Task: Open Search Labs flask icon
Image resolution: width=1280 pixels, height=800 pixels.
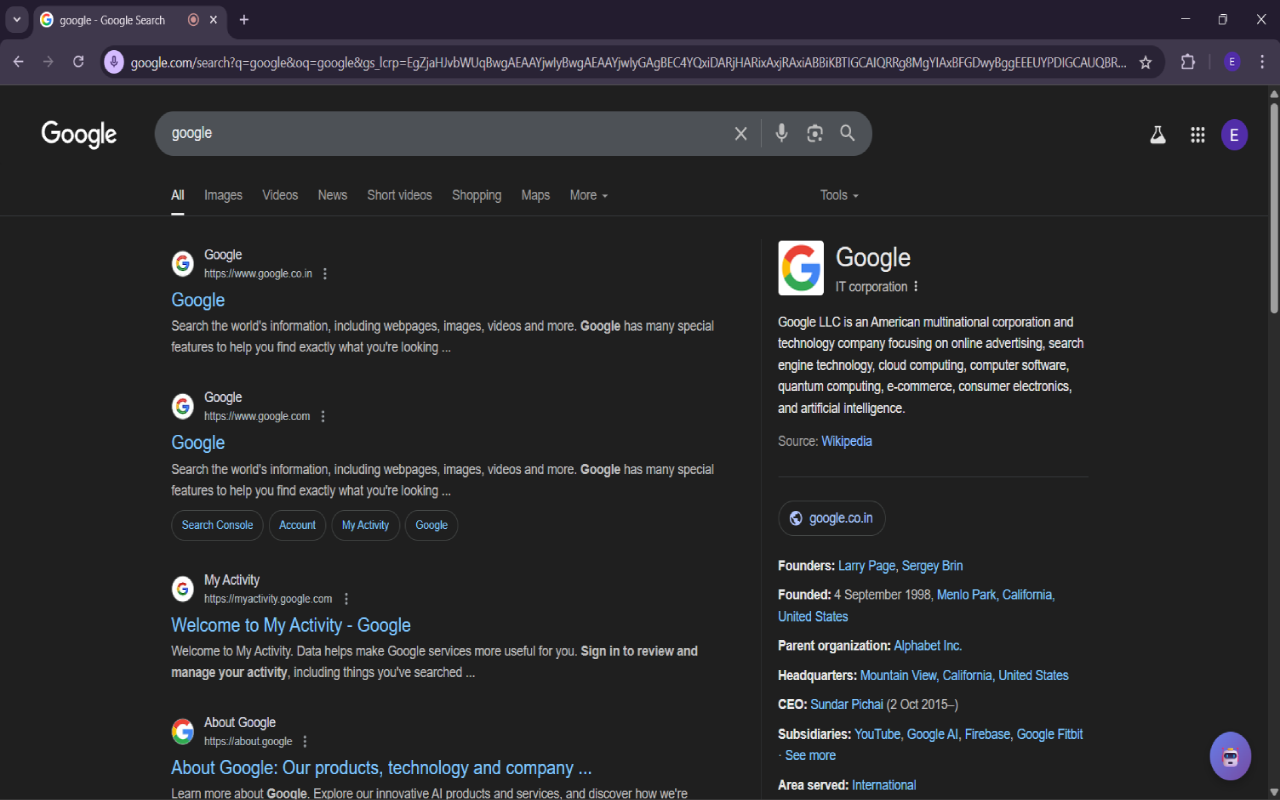Action: click(1158, 135)
